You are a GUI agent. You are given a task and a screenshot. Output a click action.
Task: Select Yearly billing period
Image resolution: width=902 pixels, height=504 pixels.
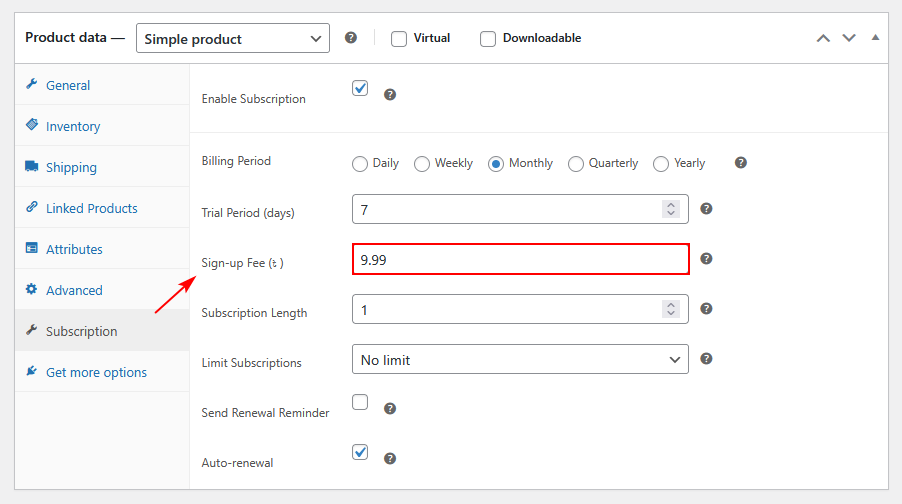[661, 164]
